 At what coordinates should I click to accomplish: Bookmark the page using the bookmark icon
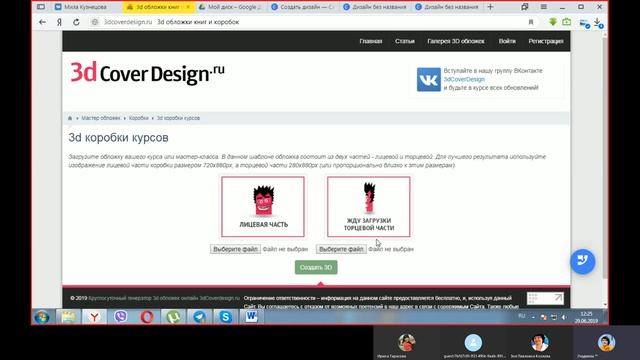tap(531, 22)
